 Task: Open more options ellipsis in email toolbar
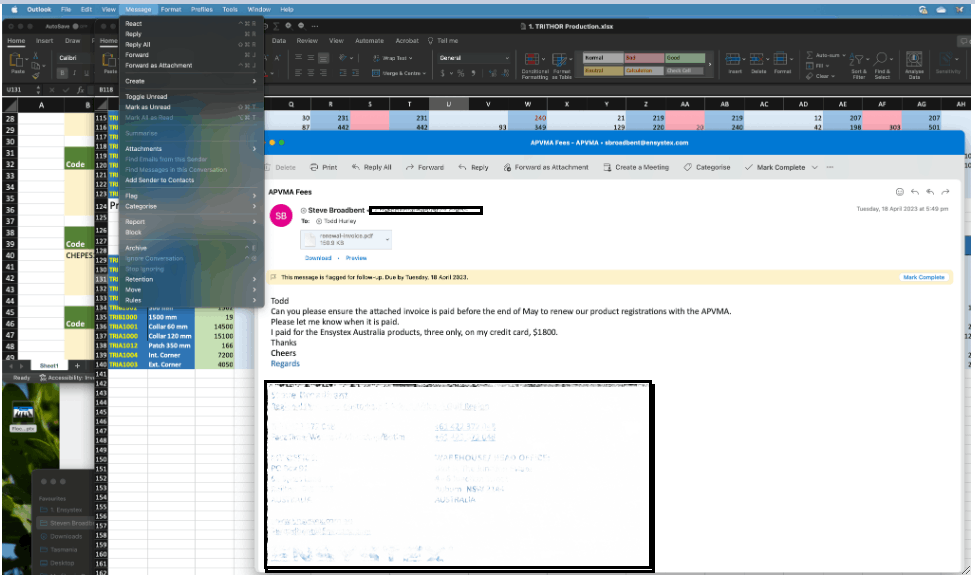point(829,167)
